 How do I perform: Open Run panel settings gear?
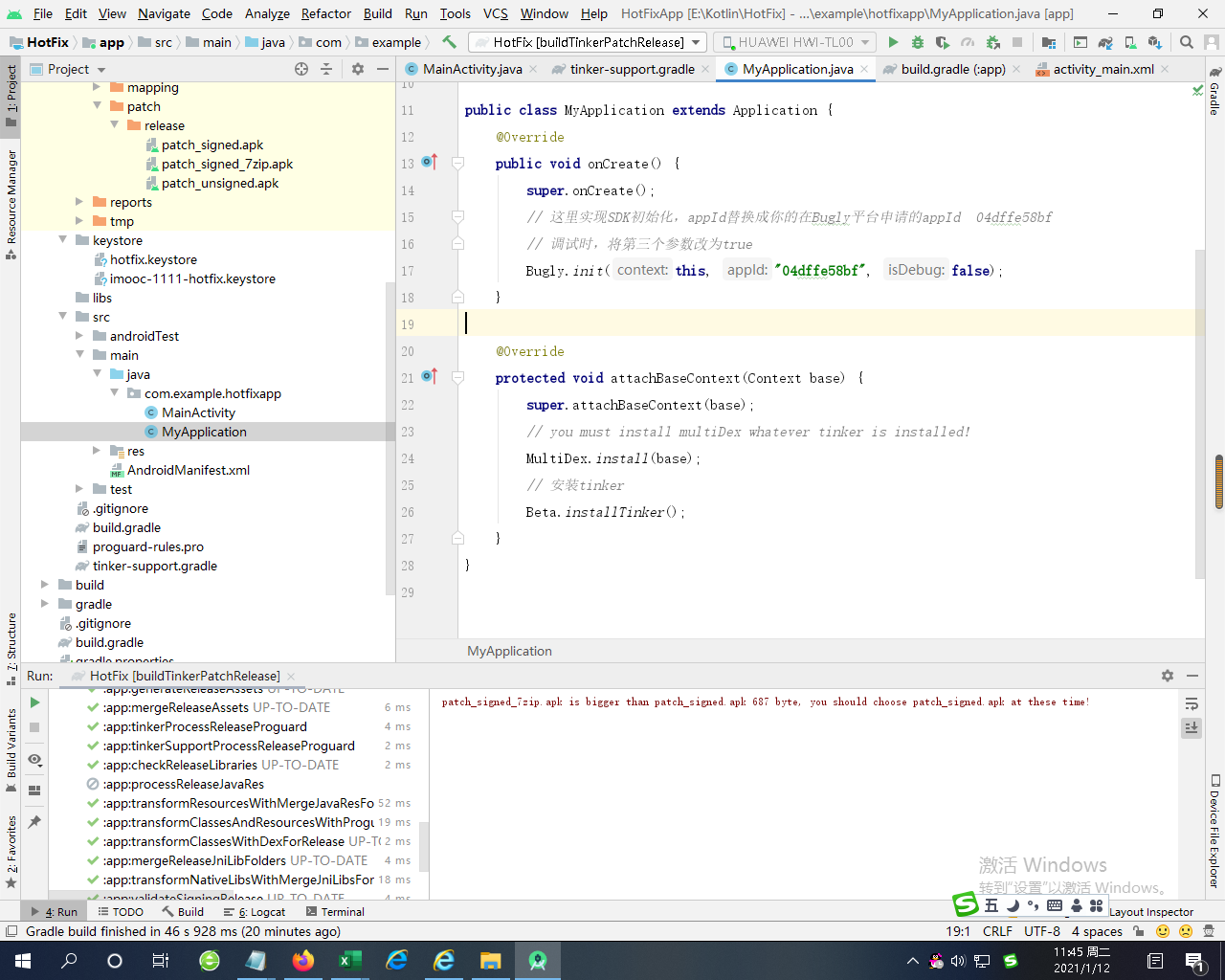1168,676
